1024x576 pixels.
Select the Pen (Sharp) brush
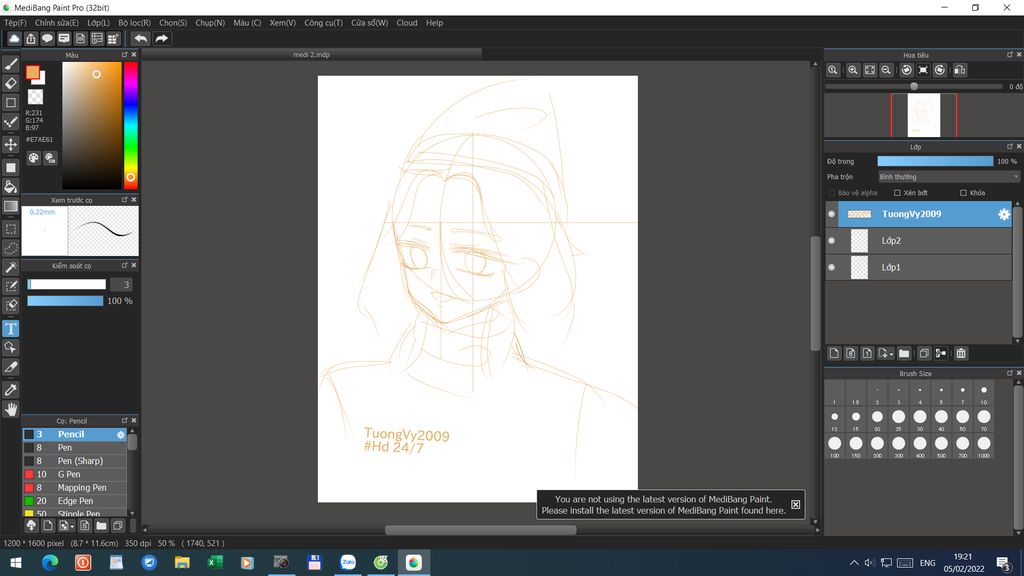coord(74,461)
